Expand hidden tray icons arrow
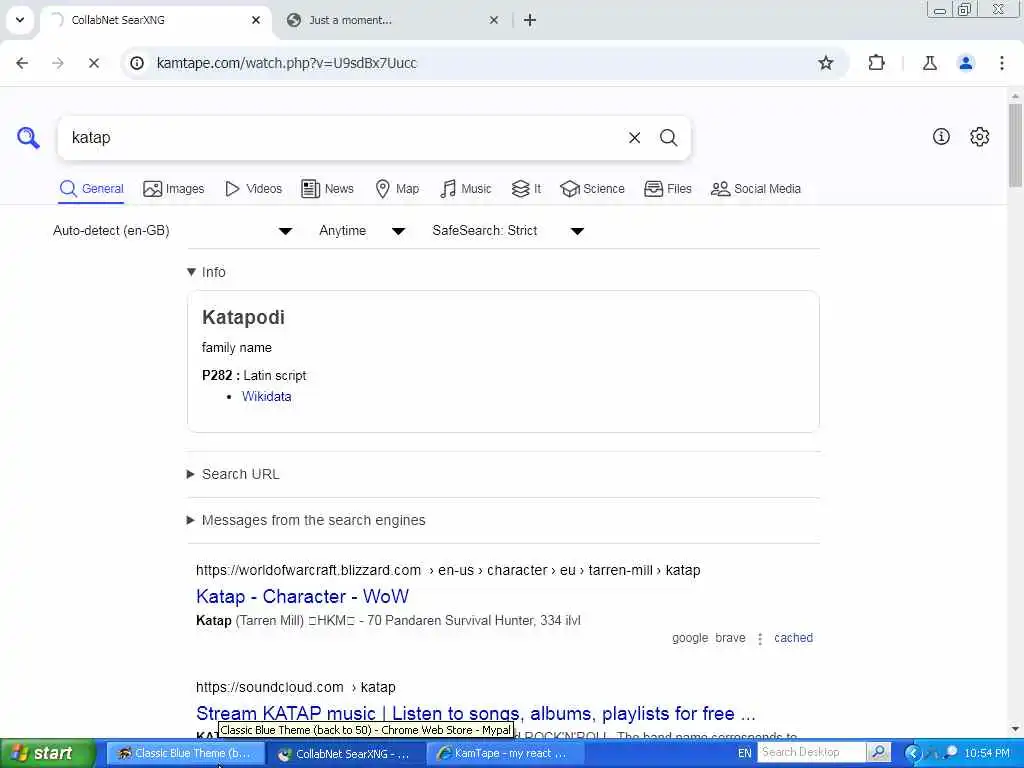Viewport: 1024px width, 768px height. coord(913,753)
